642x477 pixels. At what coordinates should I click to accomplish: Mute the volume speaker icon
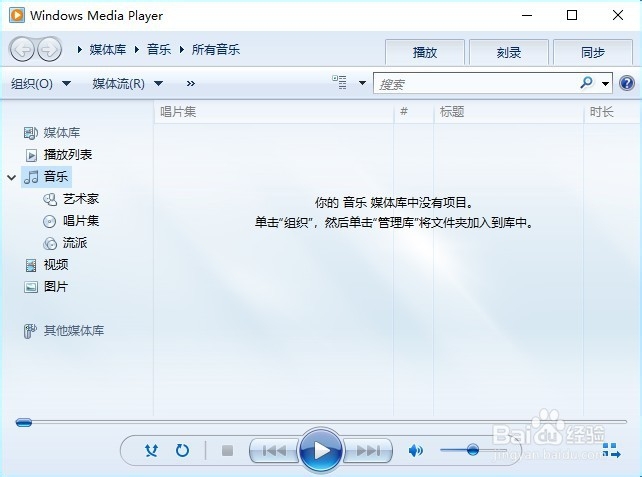[x=416, y=451]
